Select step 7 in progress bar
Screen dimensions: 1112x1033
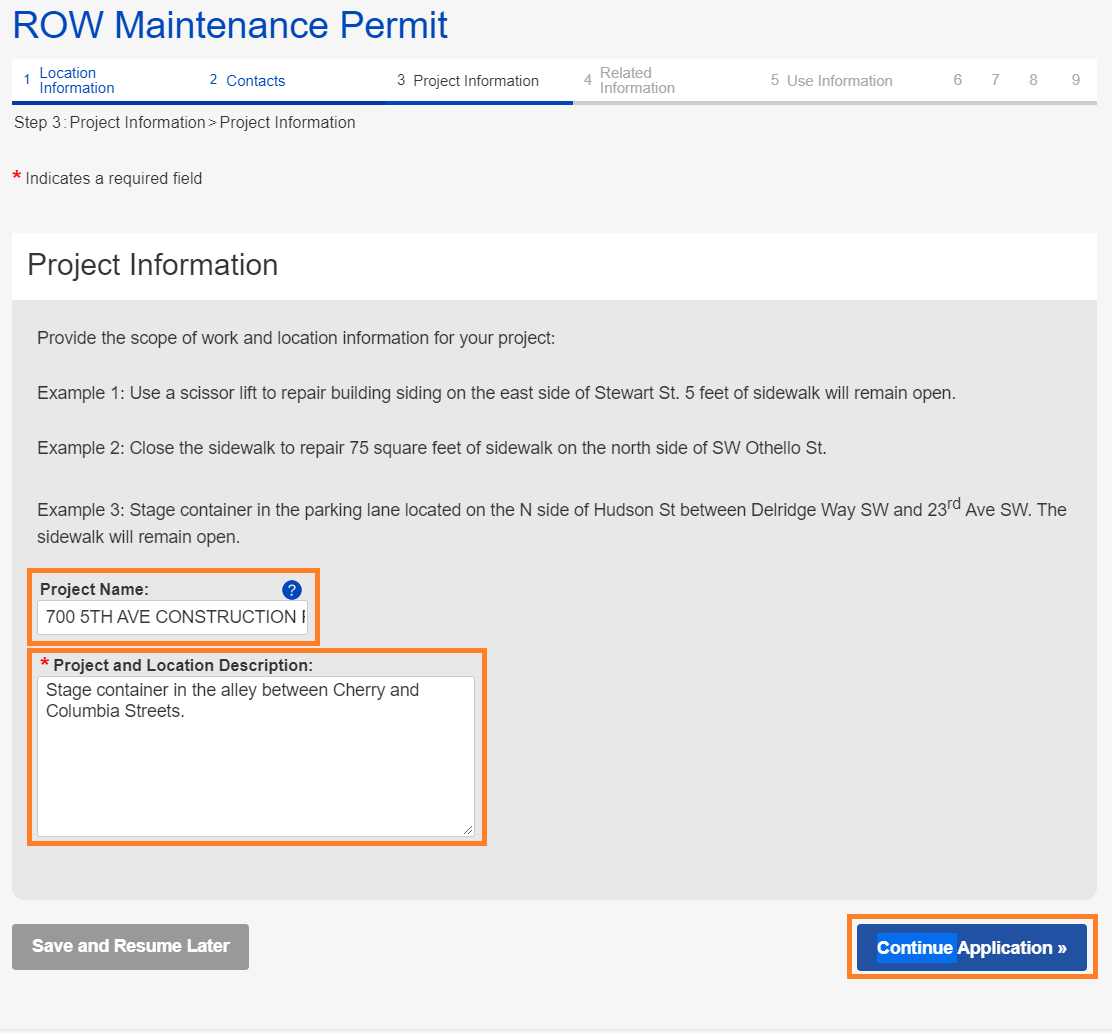995,80
